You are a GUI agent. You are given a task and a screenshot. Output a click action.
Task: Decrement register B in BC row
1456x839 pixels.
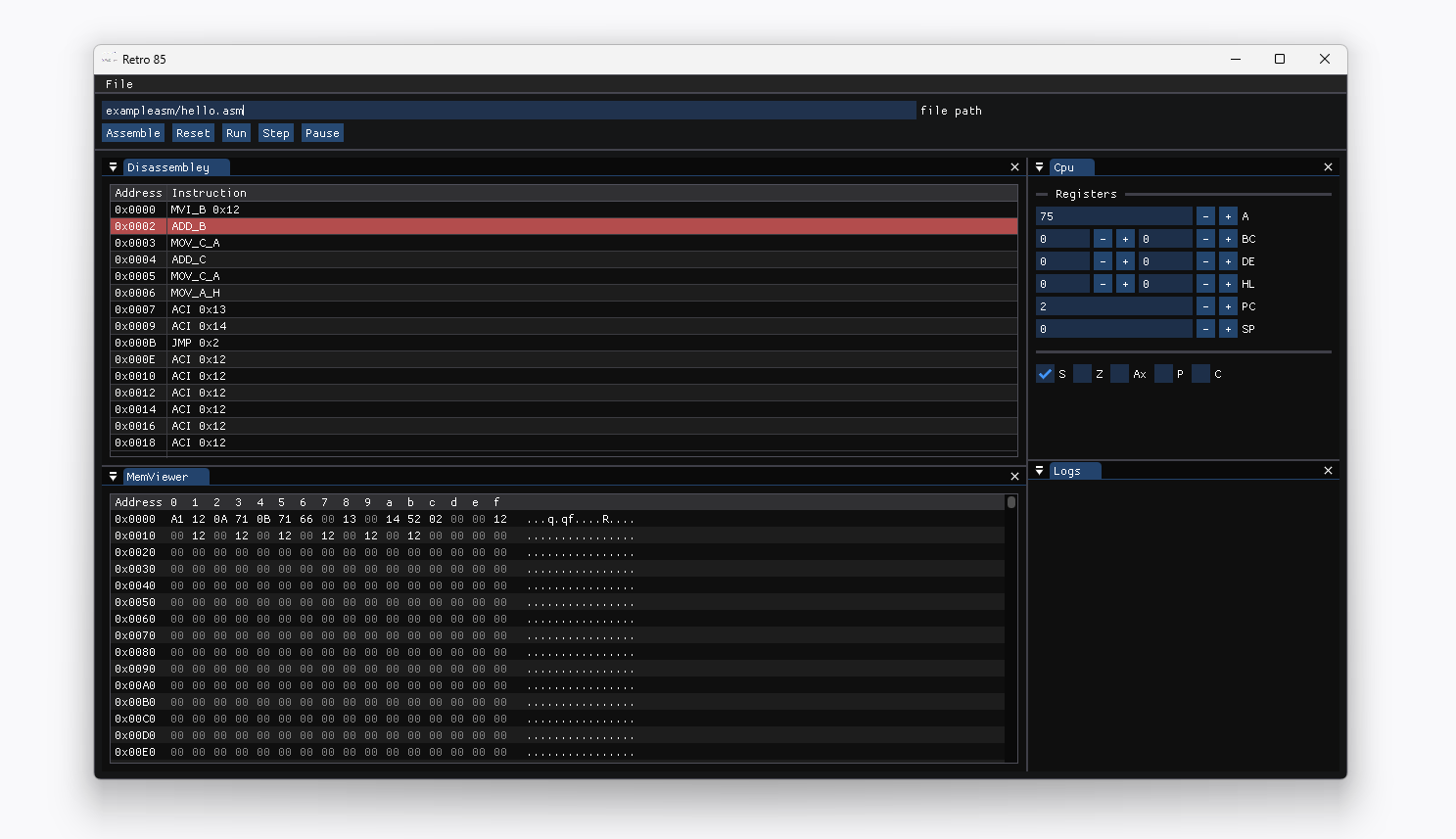[1103, 239]
